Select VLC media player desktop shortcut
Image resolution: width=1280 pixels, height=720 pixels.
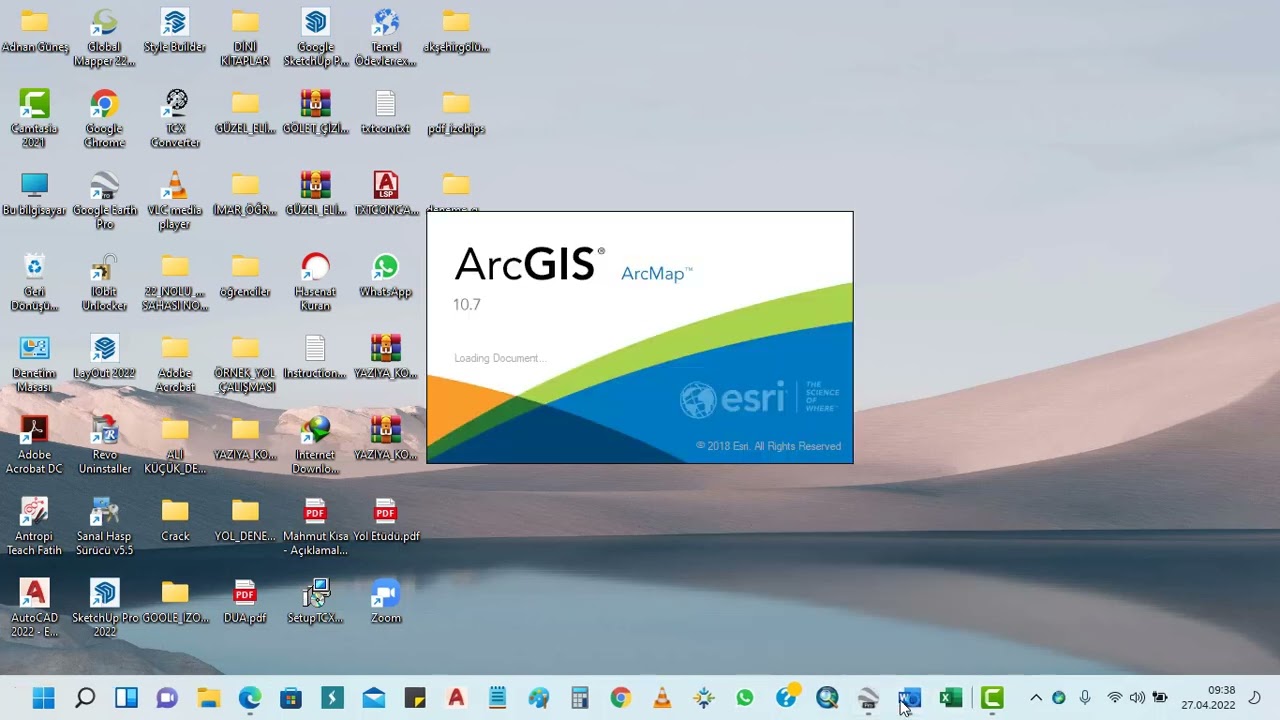point(175,201)
